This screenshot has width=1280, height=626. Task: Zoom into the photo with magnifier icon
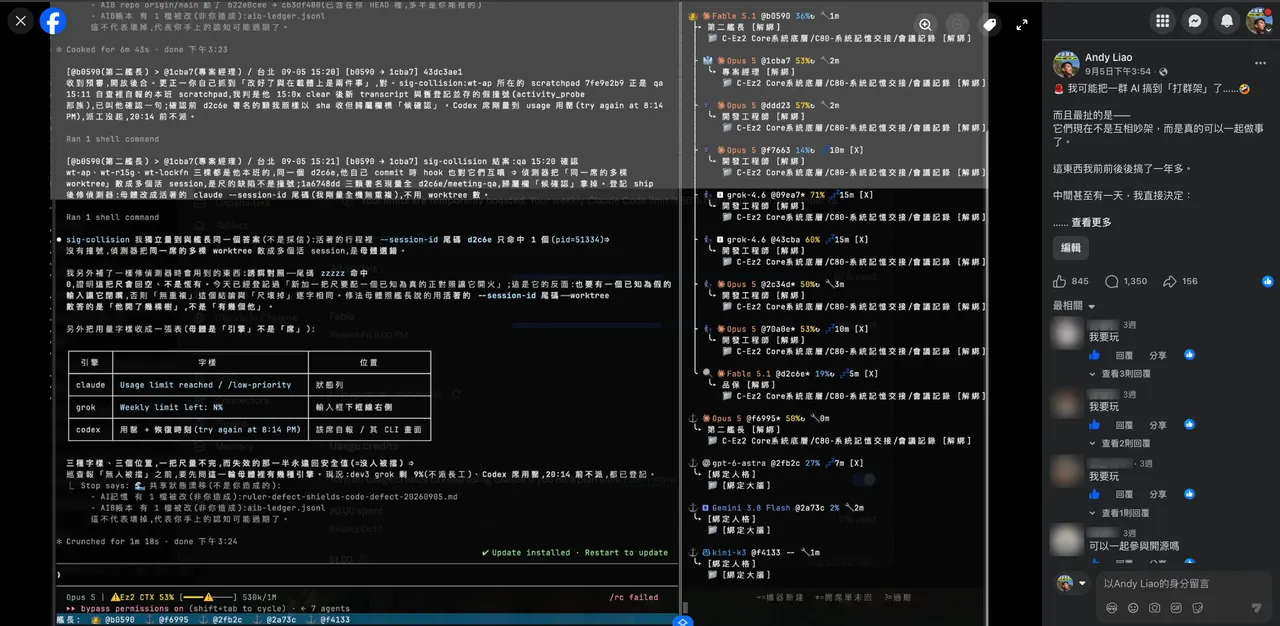(926, 25)
